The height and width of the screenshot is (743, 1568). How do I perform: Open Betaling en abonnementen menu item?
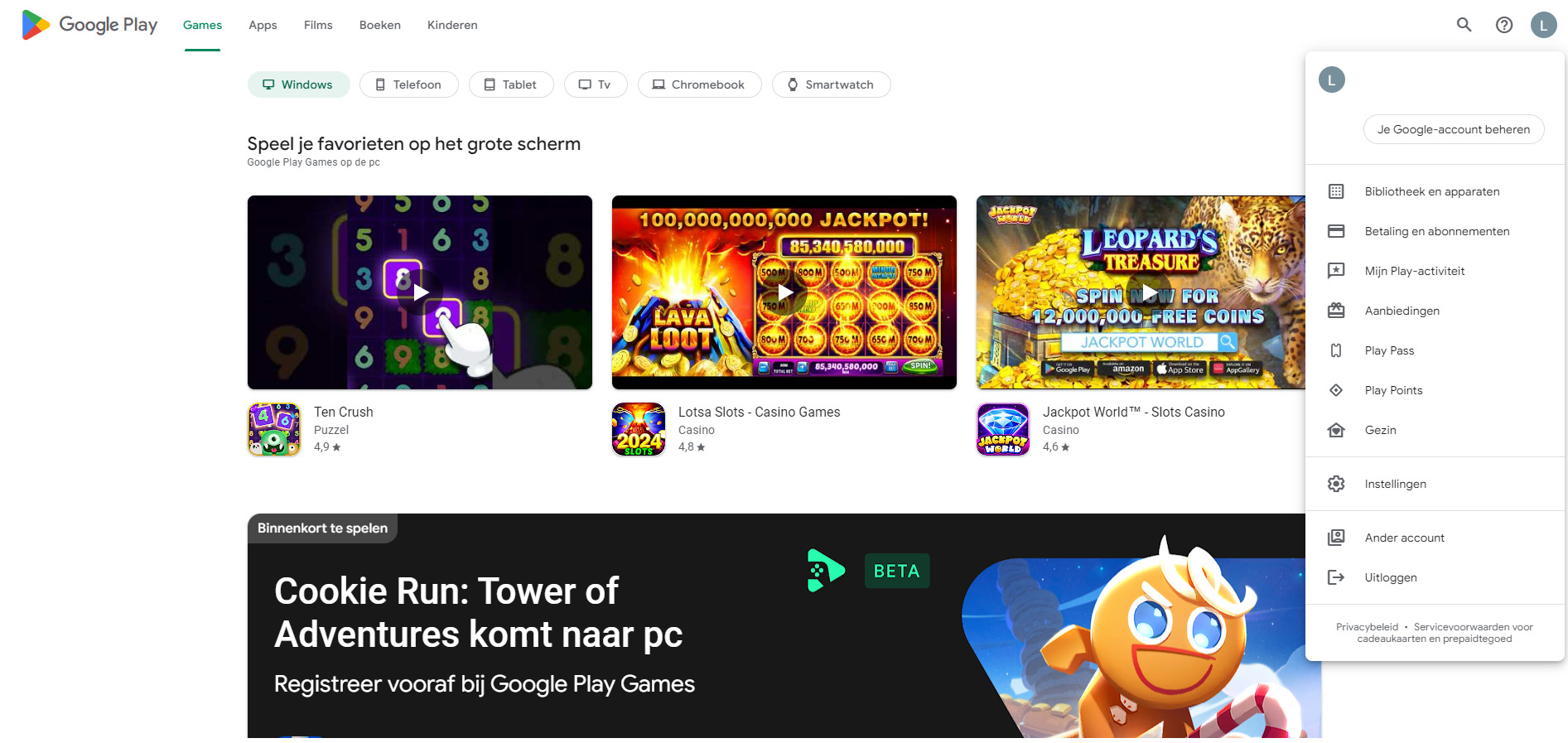1435,231
